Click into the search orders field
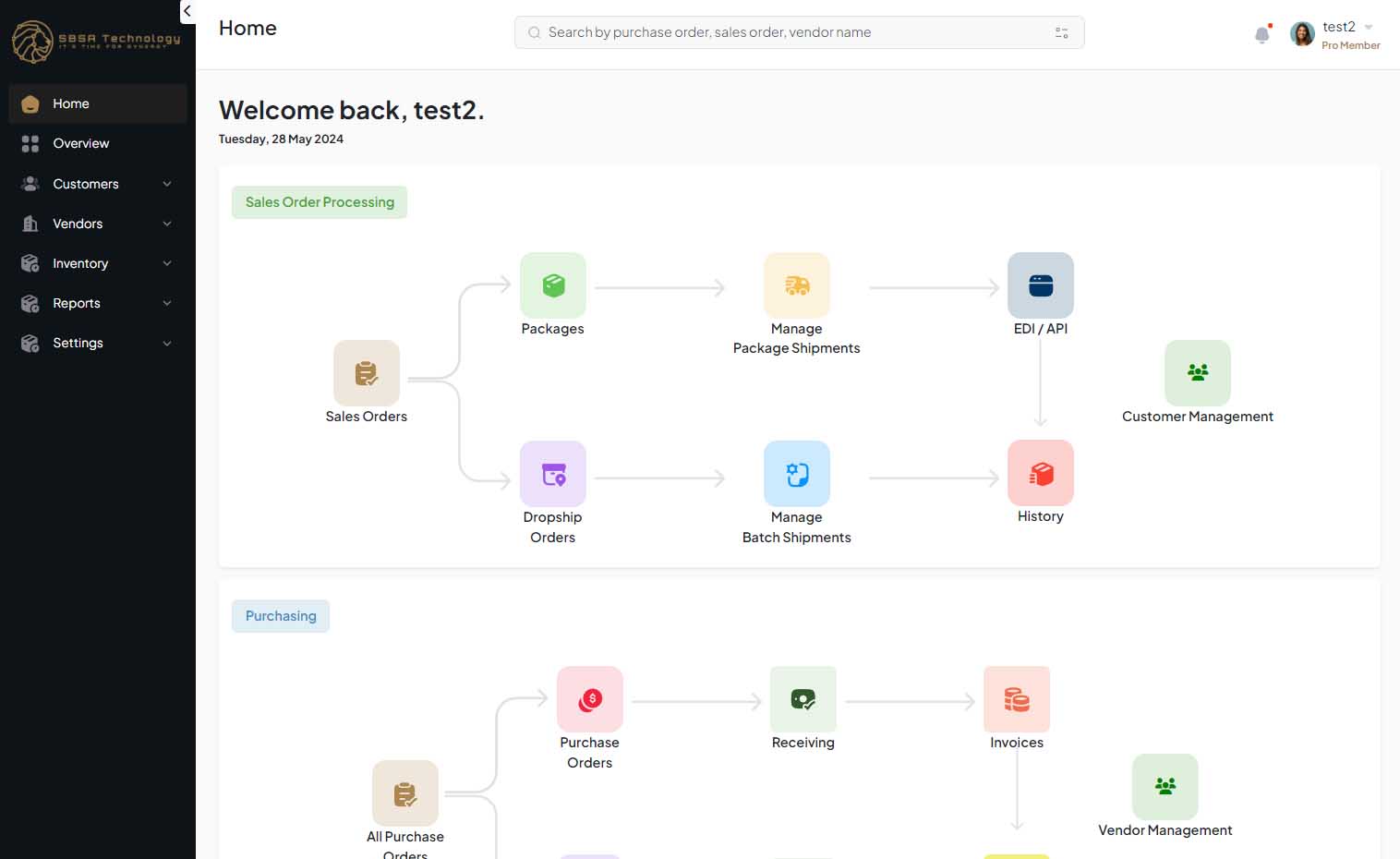The width and height of the screenshot is (1400, 859). 800,32
